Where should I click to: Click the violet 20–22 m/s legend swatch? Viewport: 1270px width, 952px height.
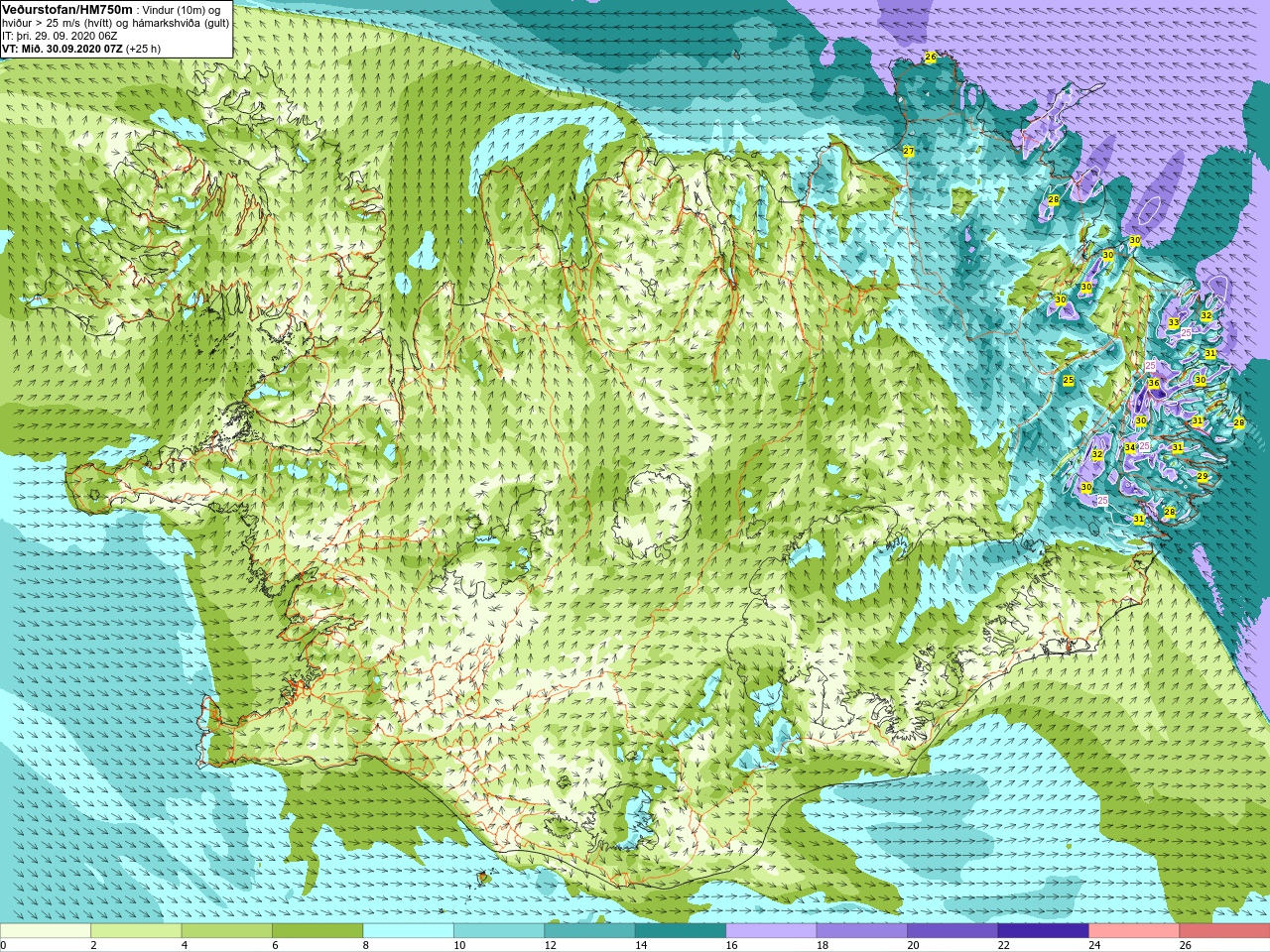[x=952, y=931]
